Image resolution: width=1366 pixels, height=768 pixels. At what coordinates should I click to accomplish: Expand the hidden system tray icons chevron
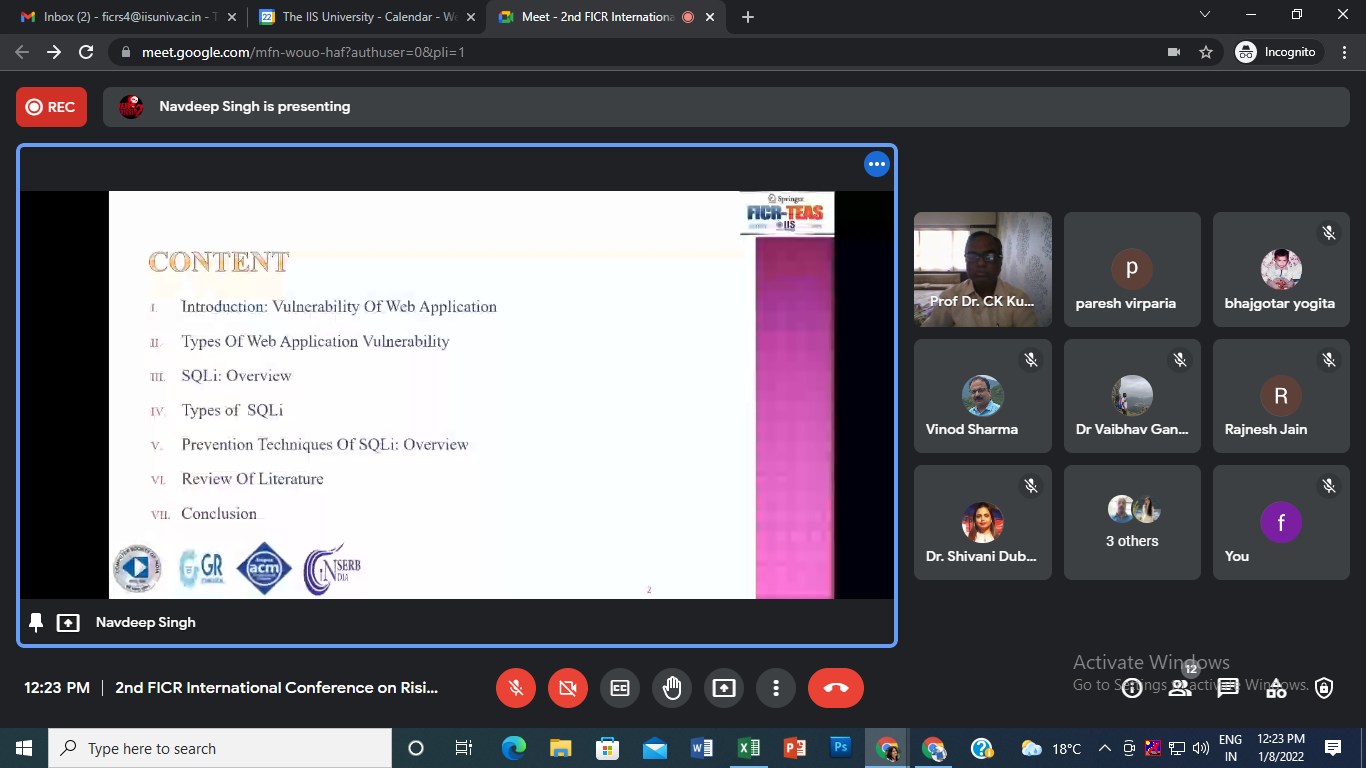pyautogui.click(x=1105, y=748)
